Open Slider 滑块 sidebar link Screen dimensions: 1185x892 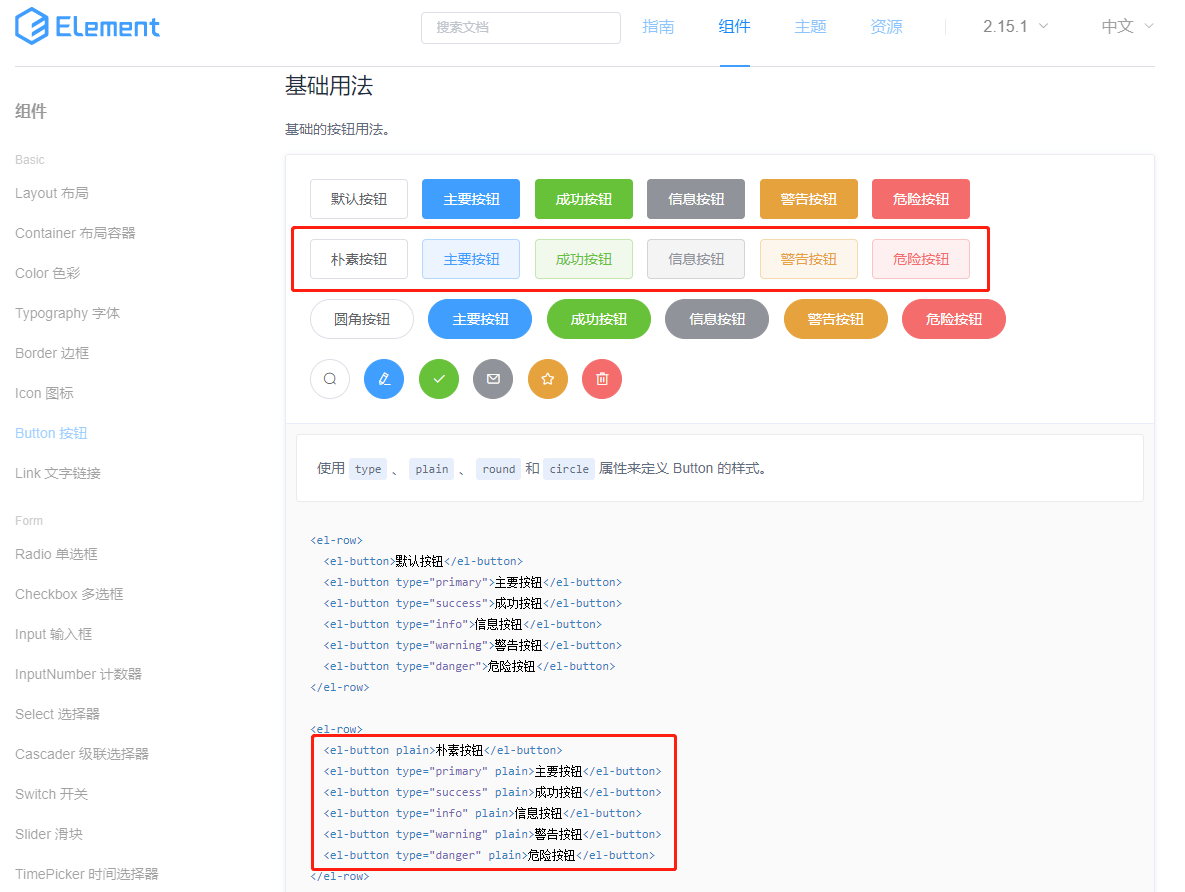tap(49, 834)
